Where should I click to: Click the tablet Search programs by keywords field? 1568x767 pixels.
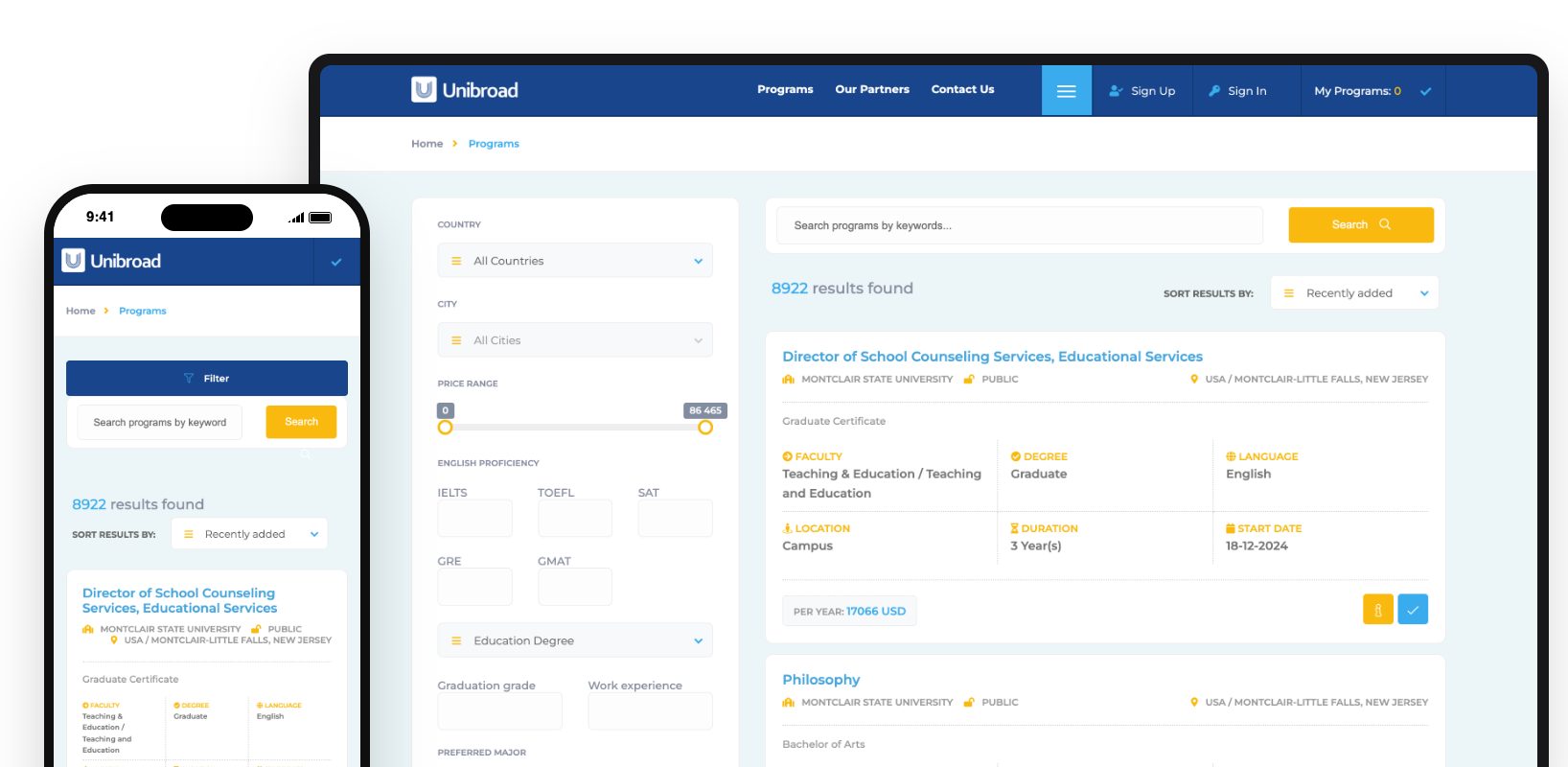(x=1020, y=225)
